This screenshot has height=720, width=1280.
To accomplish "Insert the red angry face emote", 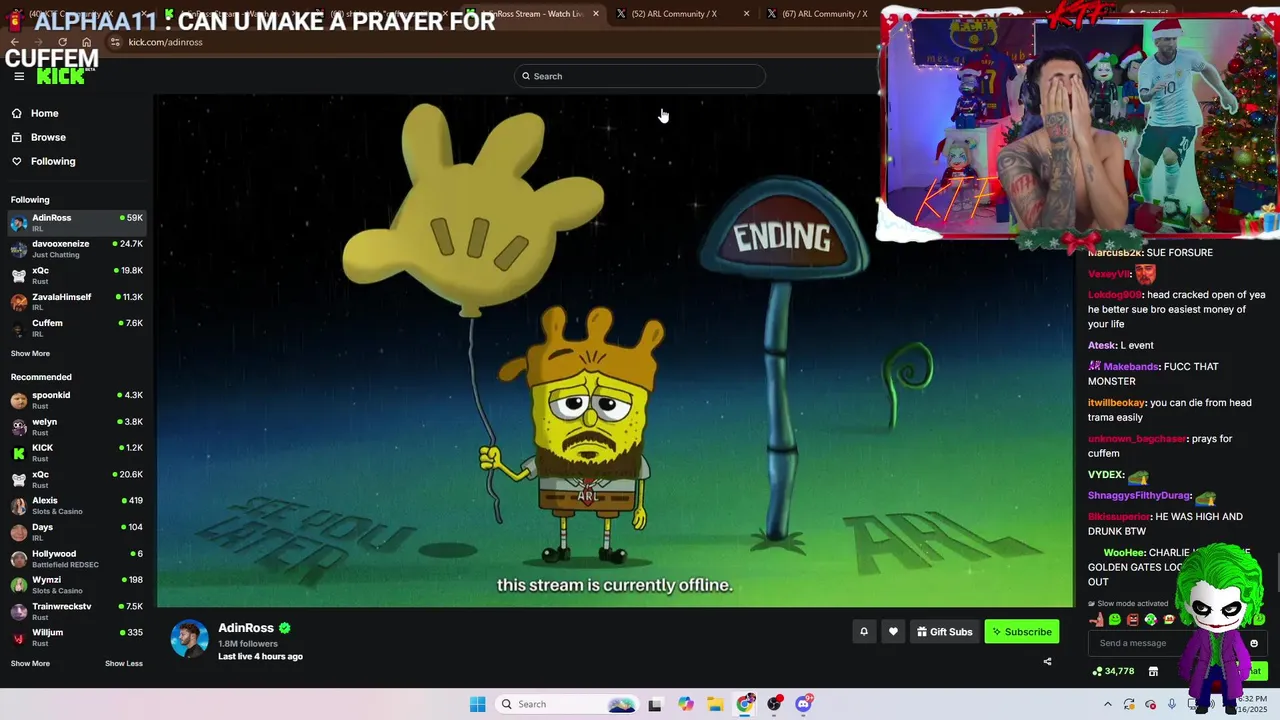I will click(x=1132, y=619).
